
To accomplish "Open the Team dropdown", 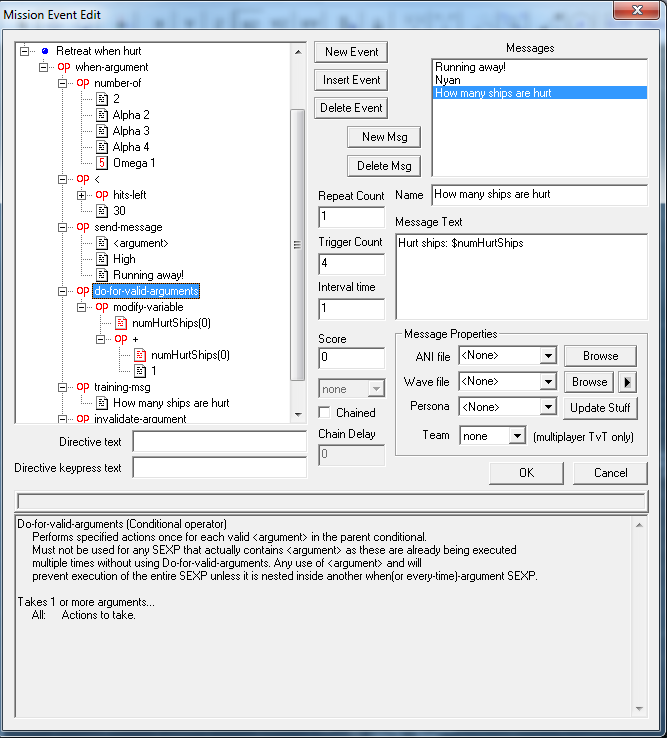I will [x=516, y=436].
